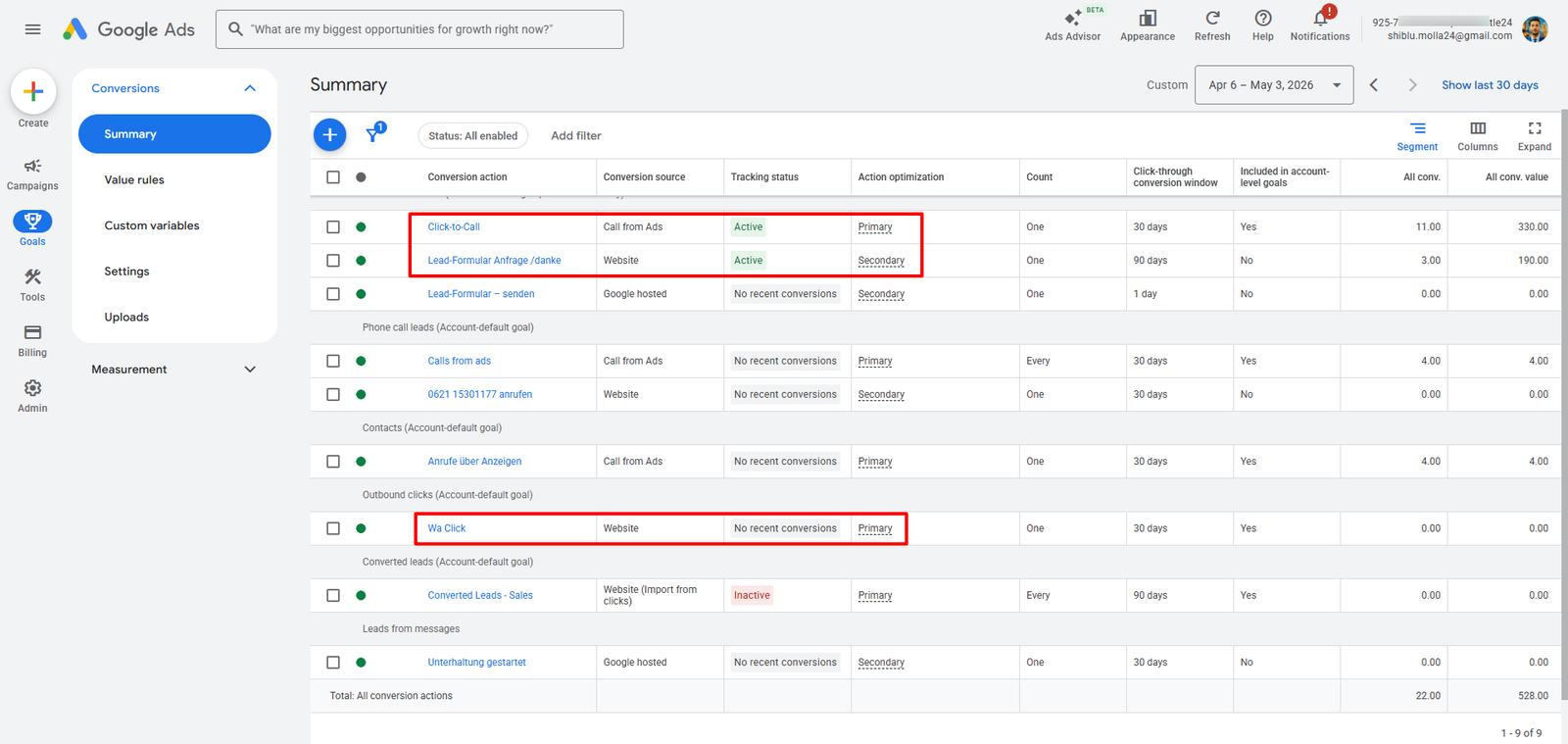Check the Lead-Formular – senden row checkbox

point(333,294)
